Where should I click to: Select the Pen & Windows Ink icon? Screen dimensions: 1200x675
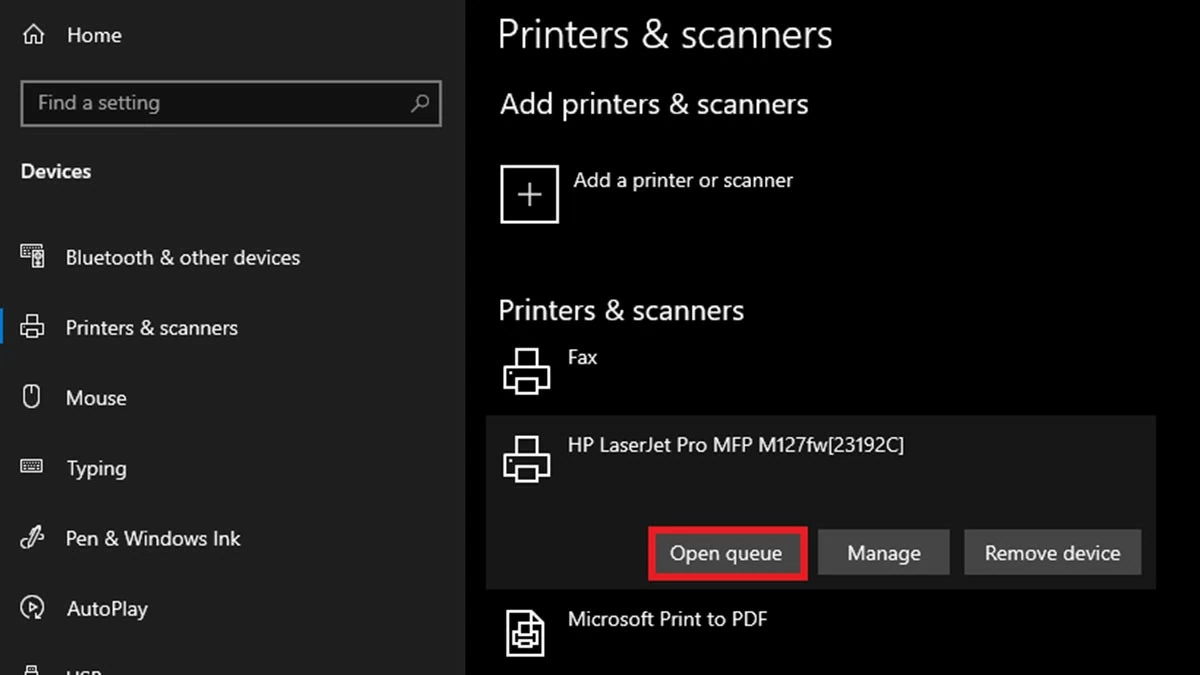click(x=33, y=538)
